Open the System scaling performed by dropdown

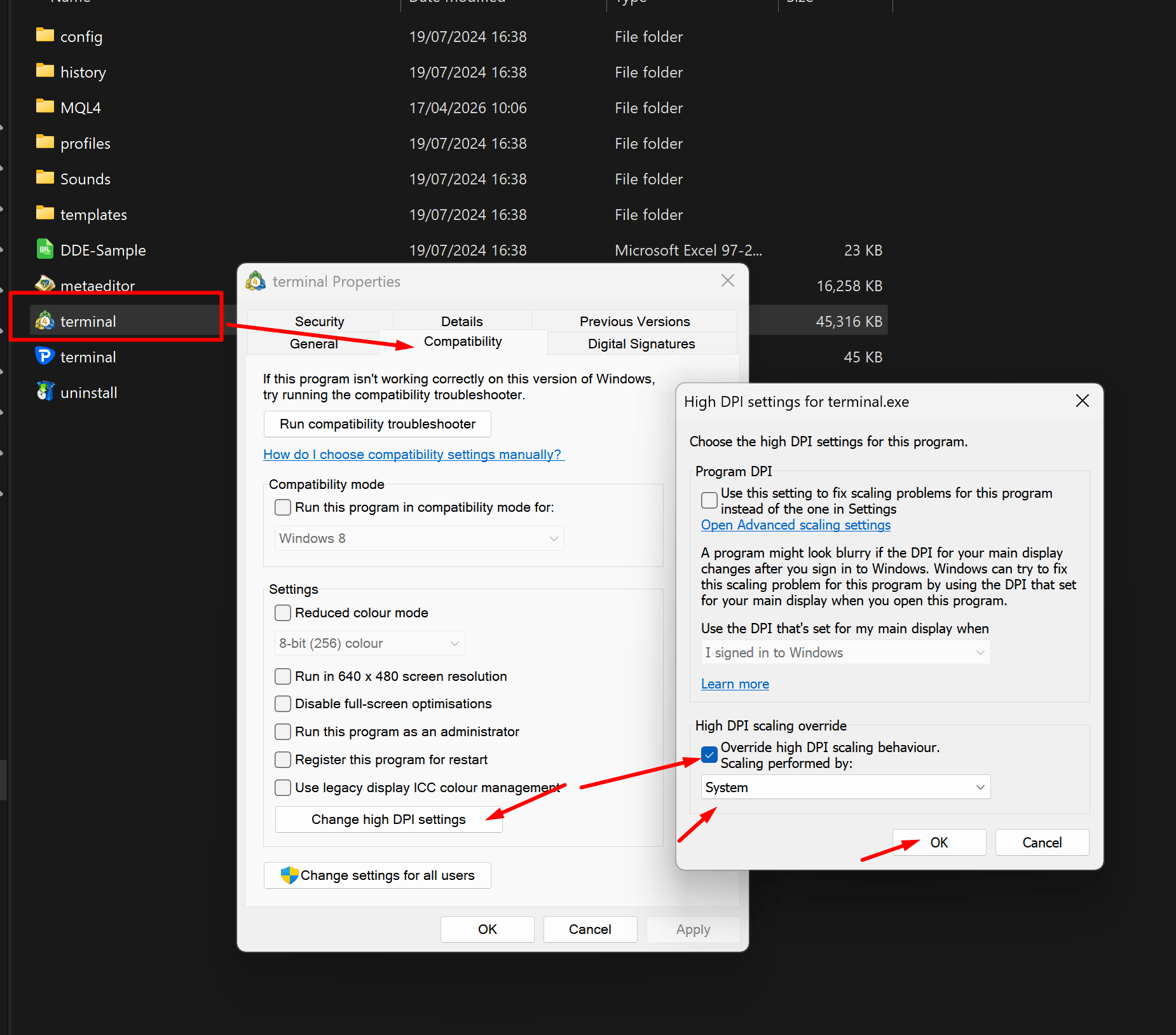point(845,788)
